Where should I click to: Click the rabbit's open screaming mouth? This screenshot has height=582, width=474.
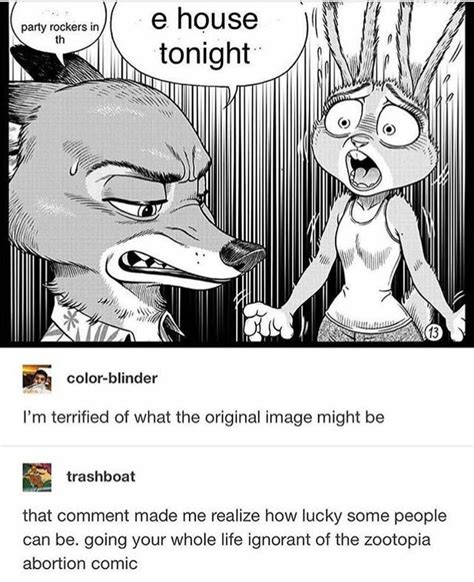point(362,171)
